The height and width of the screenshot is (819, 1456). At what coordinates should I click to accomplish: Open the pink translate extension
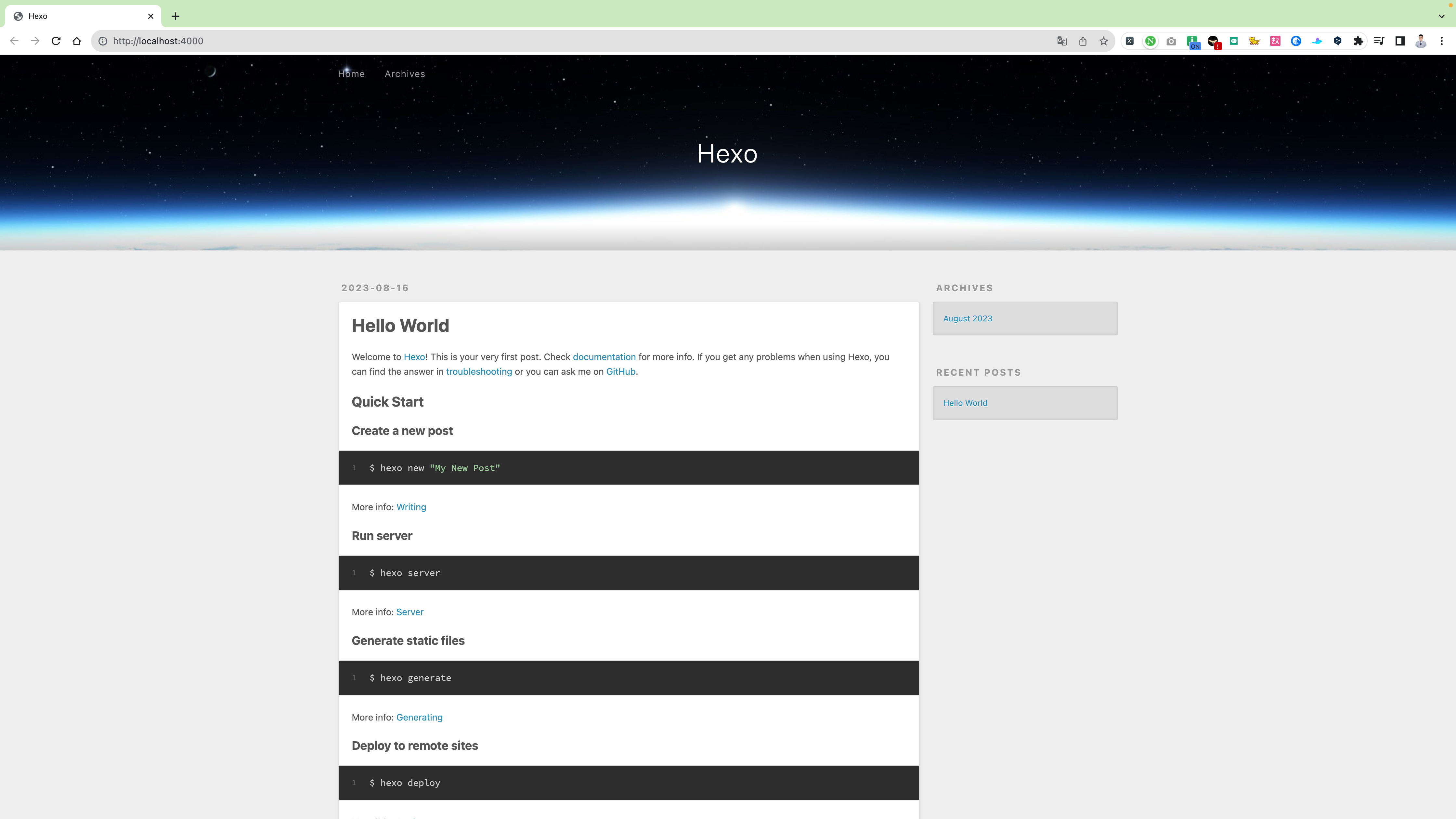[1275, 41]
